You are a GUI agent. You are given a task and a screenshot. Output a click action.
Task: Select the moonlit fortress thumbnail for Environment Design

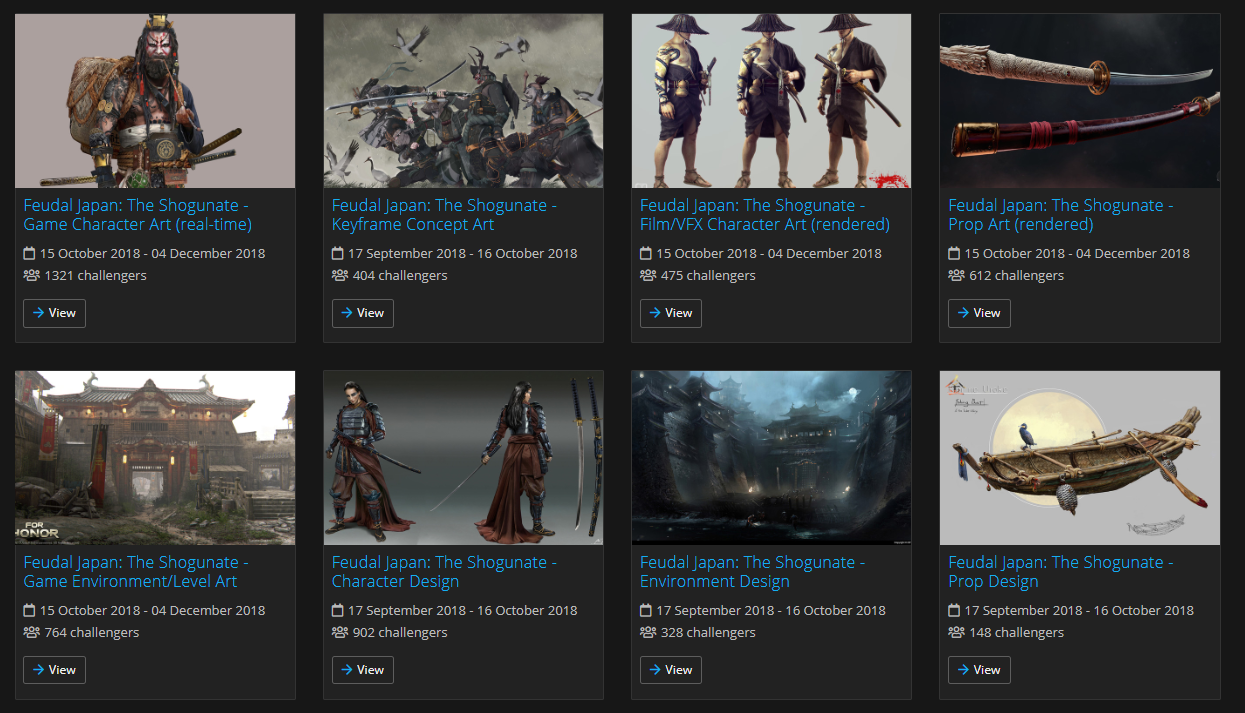pos(771,458)
